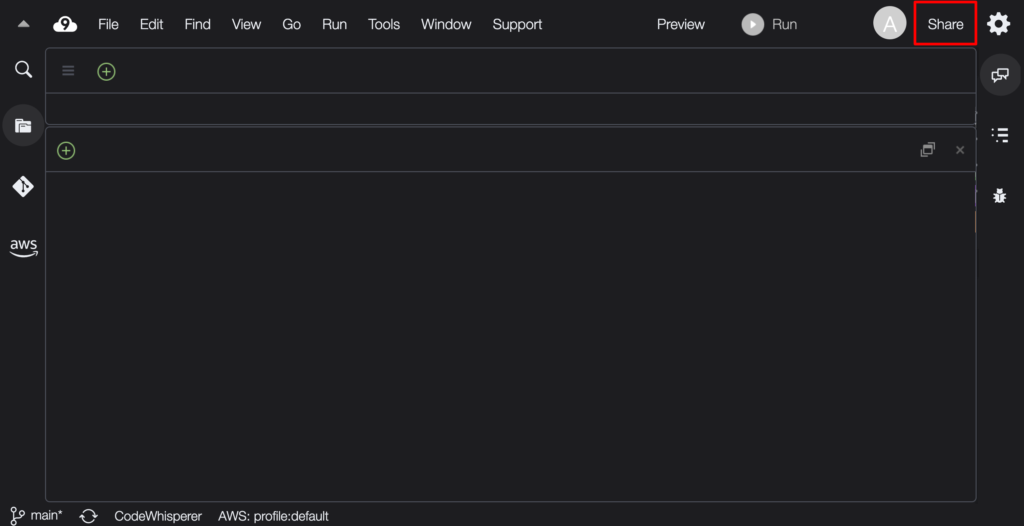
Task: Add a new tab in the bottom console pane
Action: (x=66, y=151)
